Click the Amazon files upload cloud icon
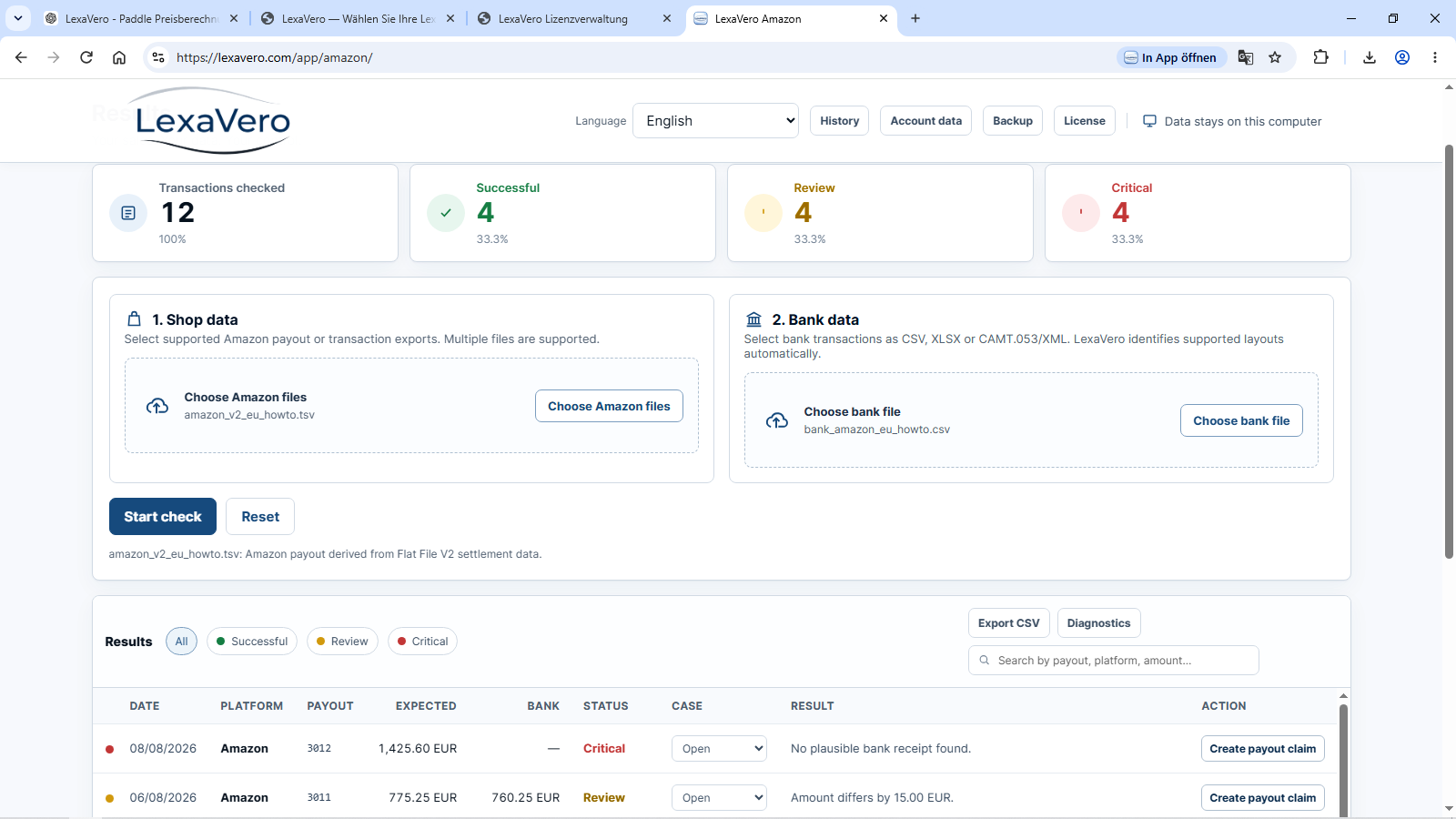Screen dimensions: 1456x819 pos(157,406)
